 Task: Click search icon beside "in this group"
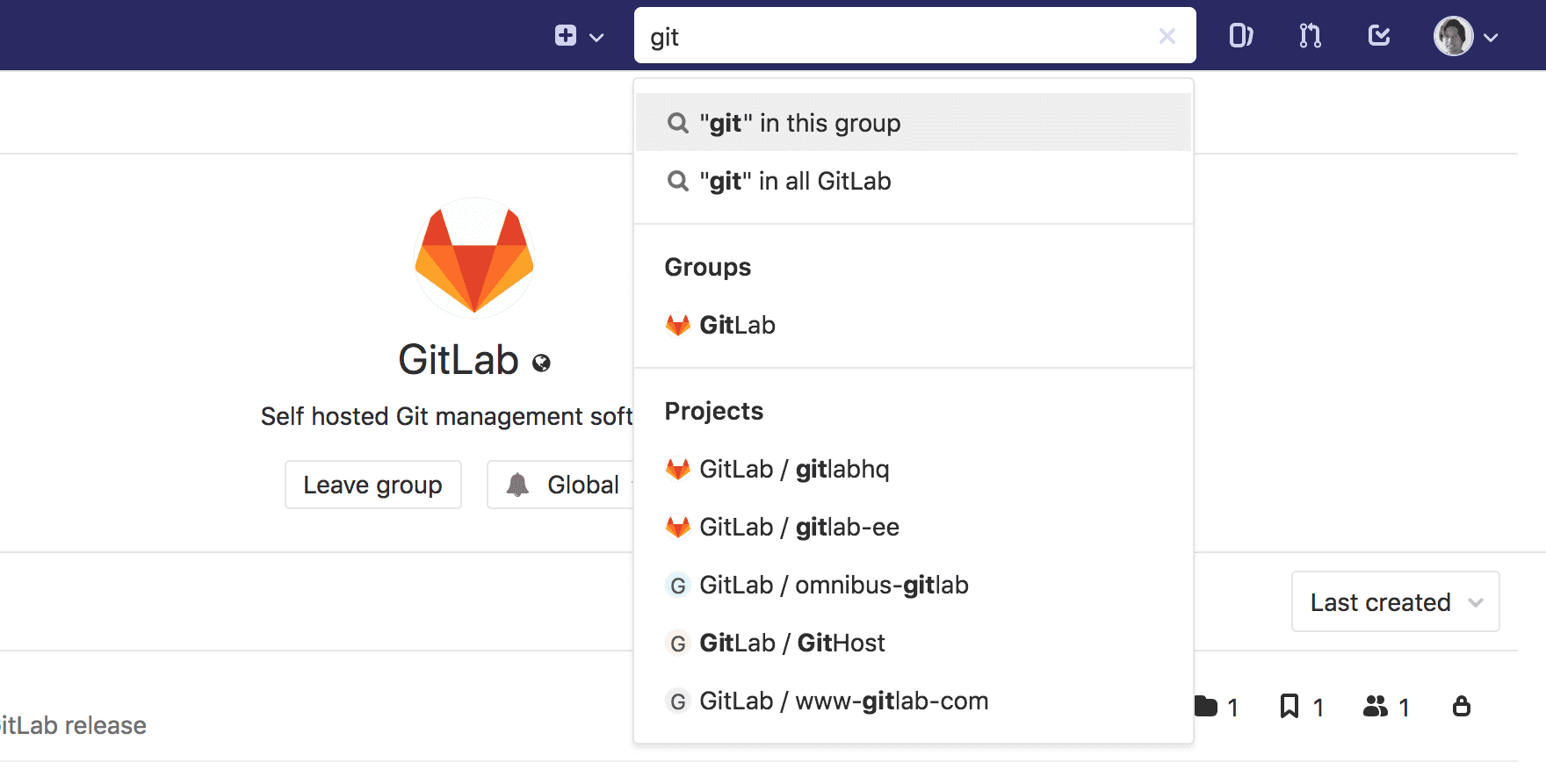(677, 123)
